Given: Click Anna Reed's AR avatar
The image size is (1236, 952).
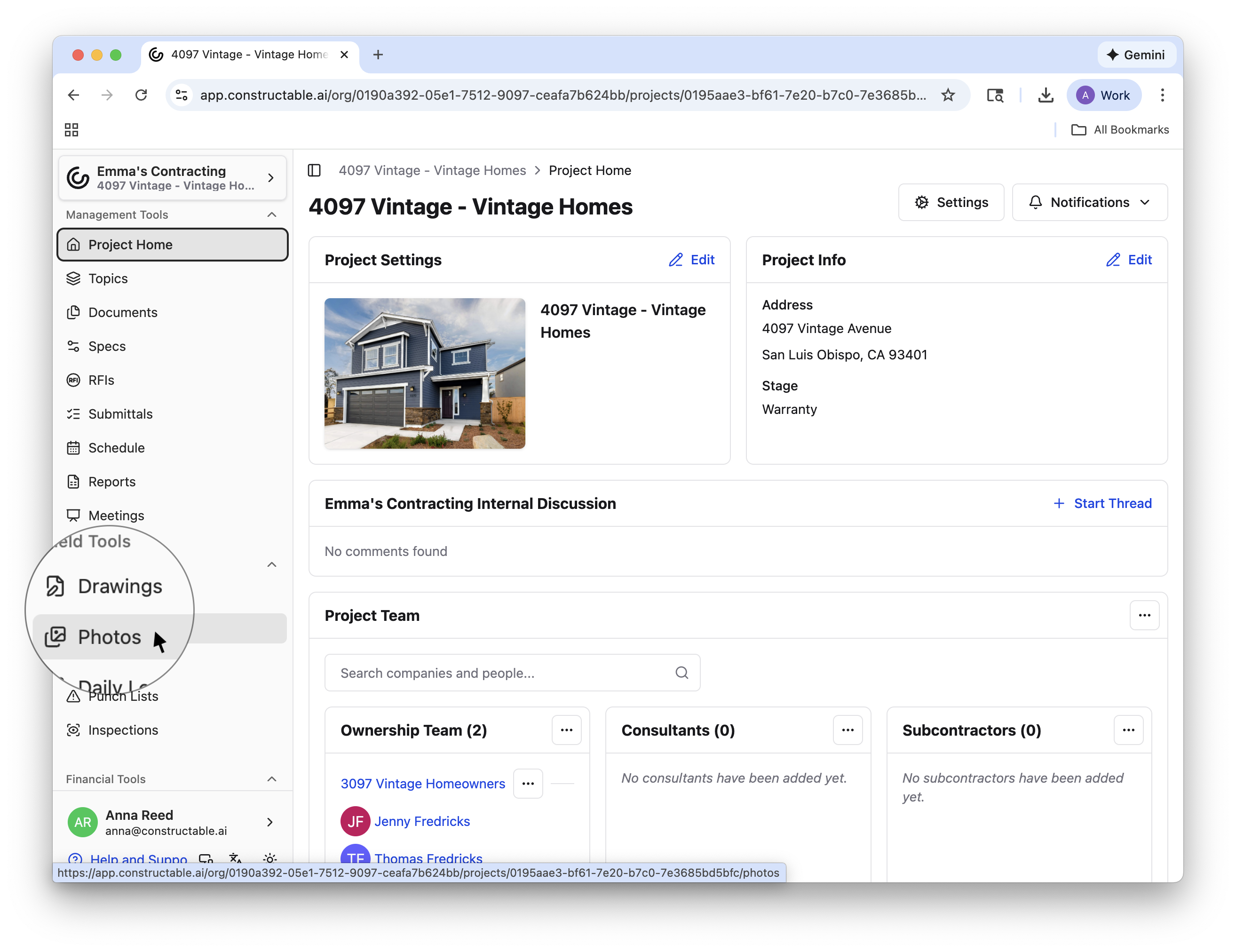Looking at the screenshot, I should [83, 822].
